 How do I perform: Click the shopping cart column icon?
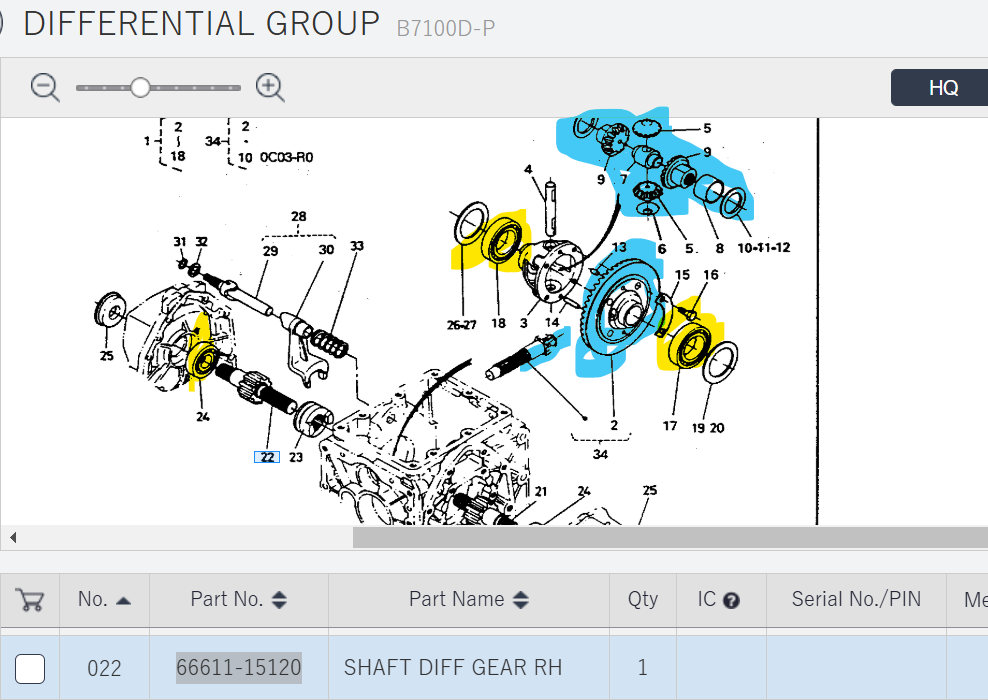point(30,600)
